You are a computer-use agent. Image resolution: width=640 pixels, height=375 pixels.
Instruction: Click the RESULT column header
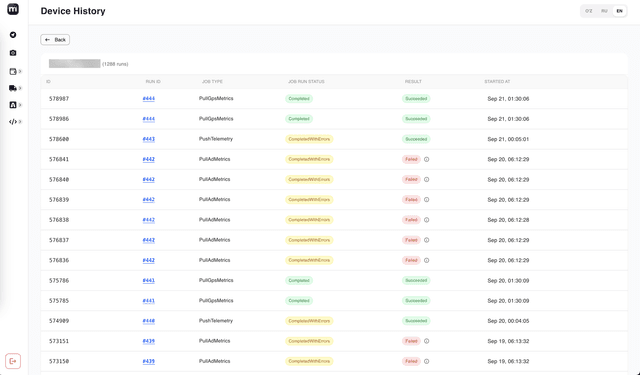(x=413, y=82)
